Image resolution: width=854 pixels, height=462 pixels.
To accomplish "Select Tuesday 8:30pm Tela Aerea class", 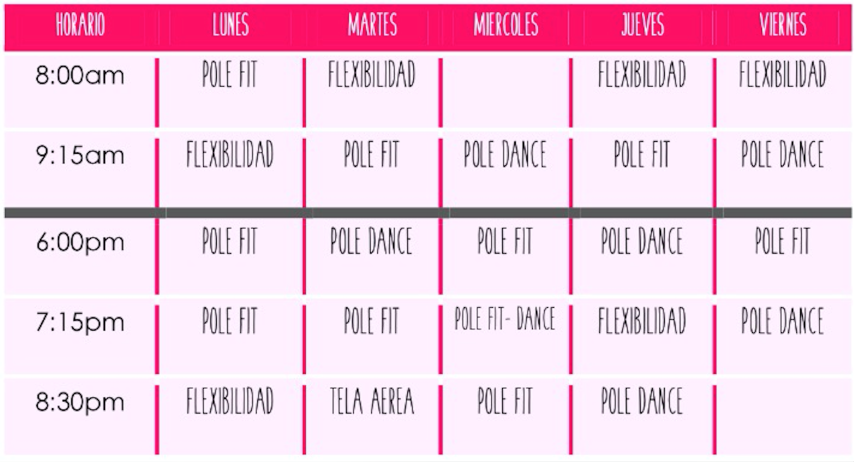I will tap(372, 402).
